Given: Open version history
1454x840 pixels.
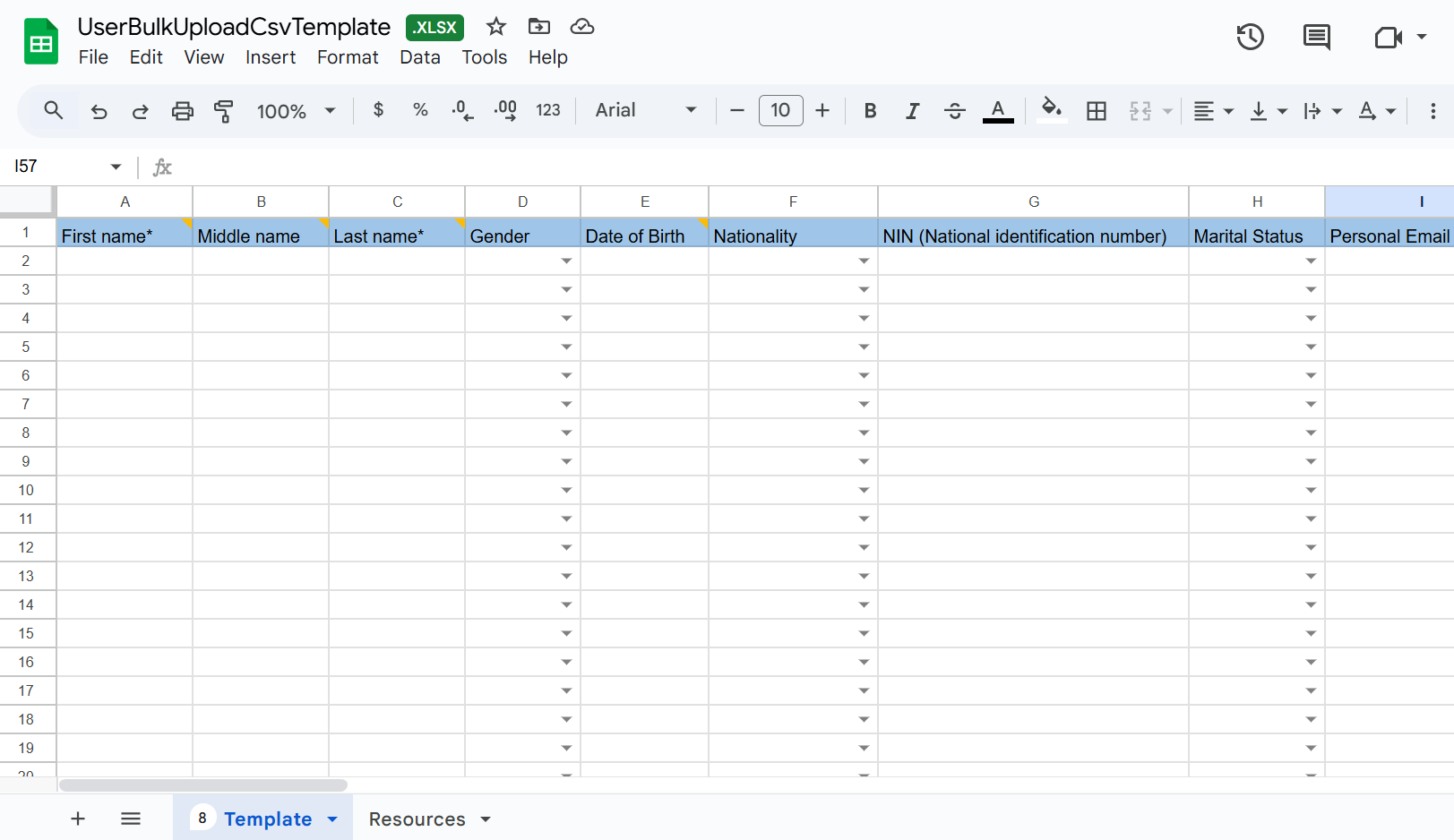Looking at the screenshot, I should coord(1250,37).
